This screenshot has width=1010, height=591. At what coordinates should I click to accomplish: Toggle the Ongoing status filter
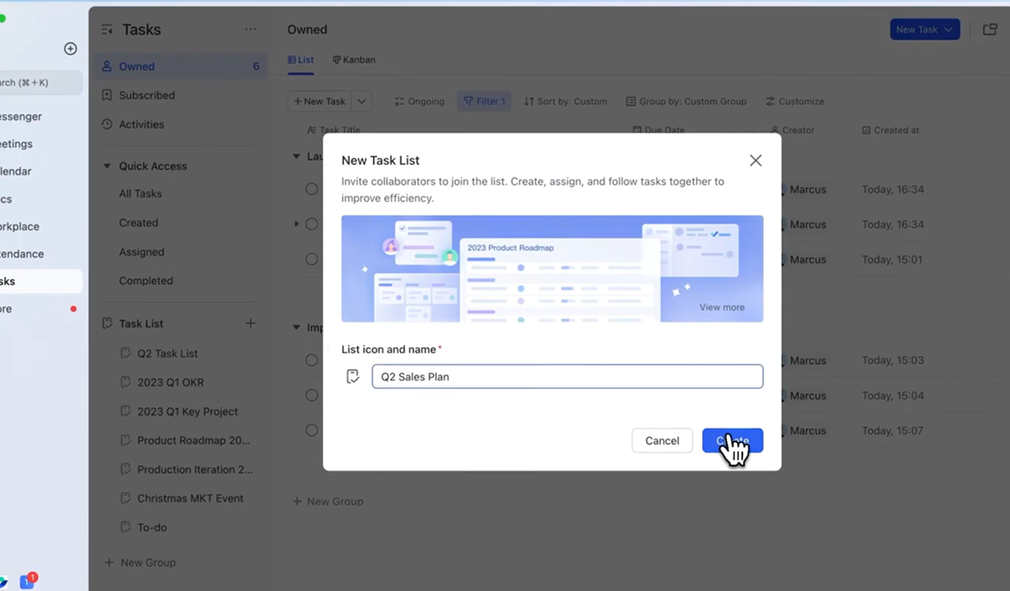(x=419, y=101)
